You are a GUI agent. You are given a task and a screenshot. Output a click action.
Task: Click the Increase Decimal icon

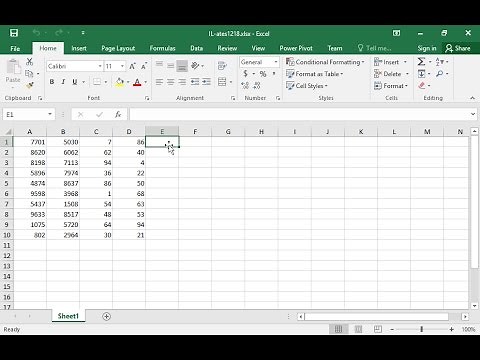(245, 86)
